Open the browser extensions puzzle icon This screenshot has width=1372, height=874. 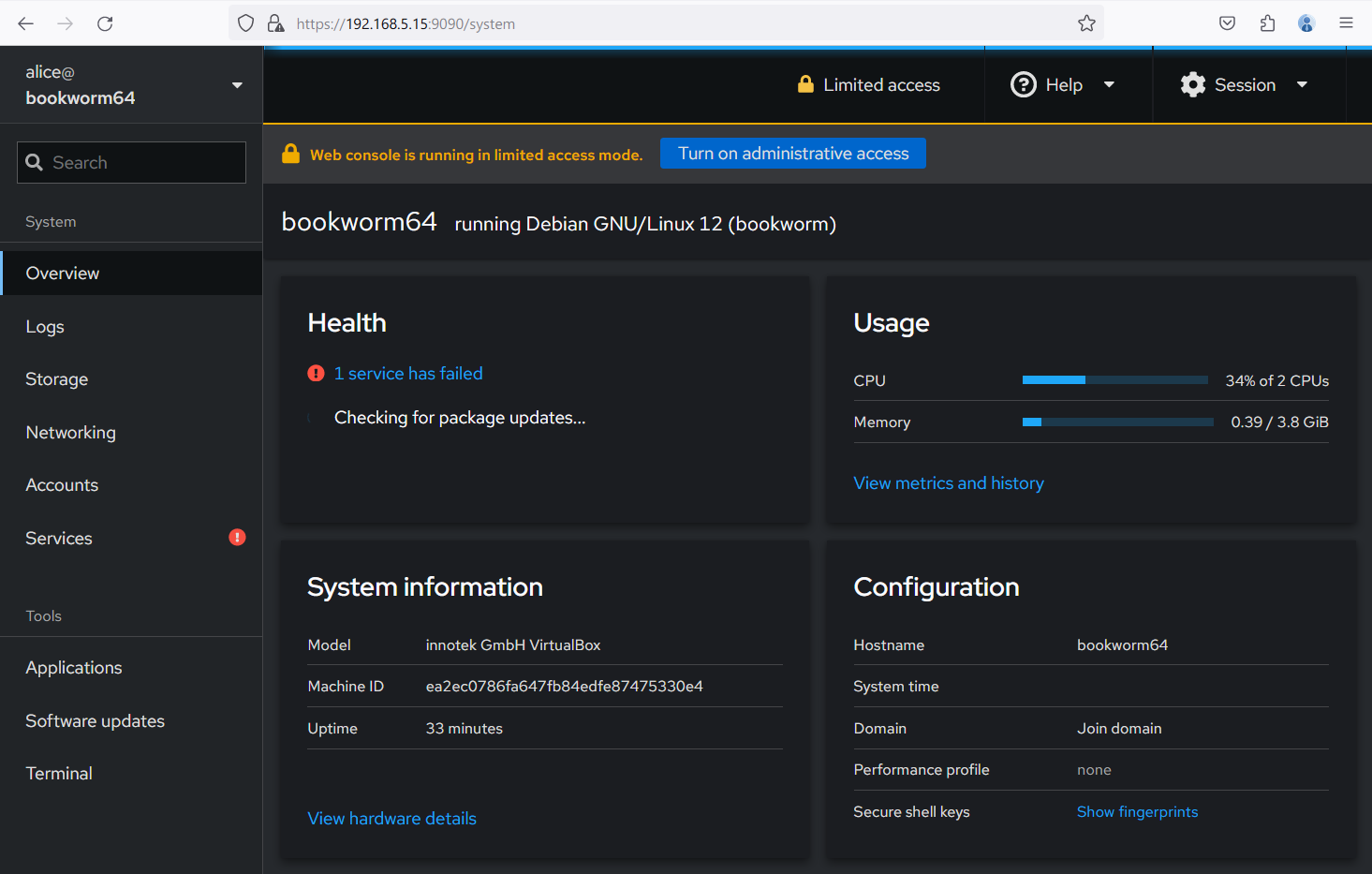(1267, 23)
